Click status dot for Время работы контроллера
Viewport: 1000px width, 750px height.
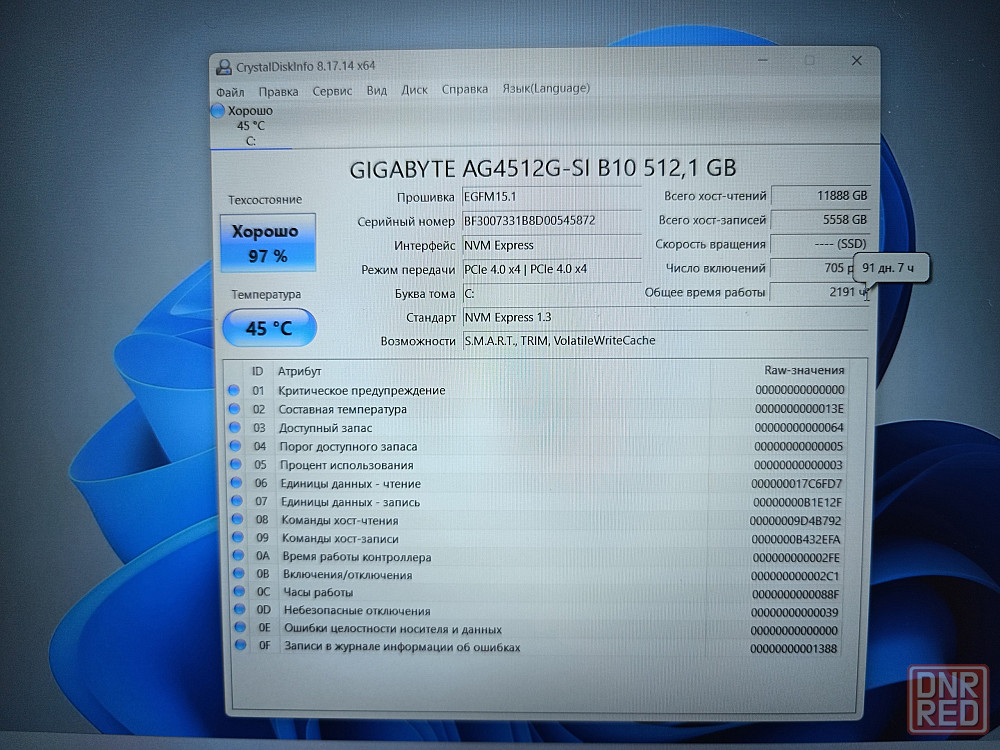click(x=238, y=555)
